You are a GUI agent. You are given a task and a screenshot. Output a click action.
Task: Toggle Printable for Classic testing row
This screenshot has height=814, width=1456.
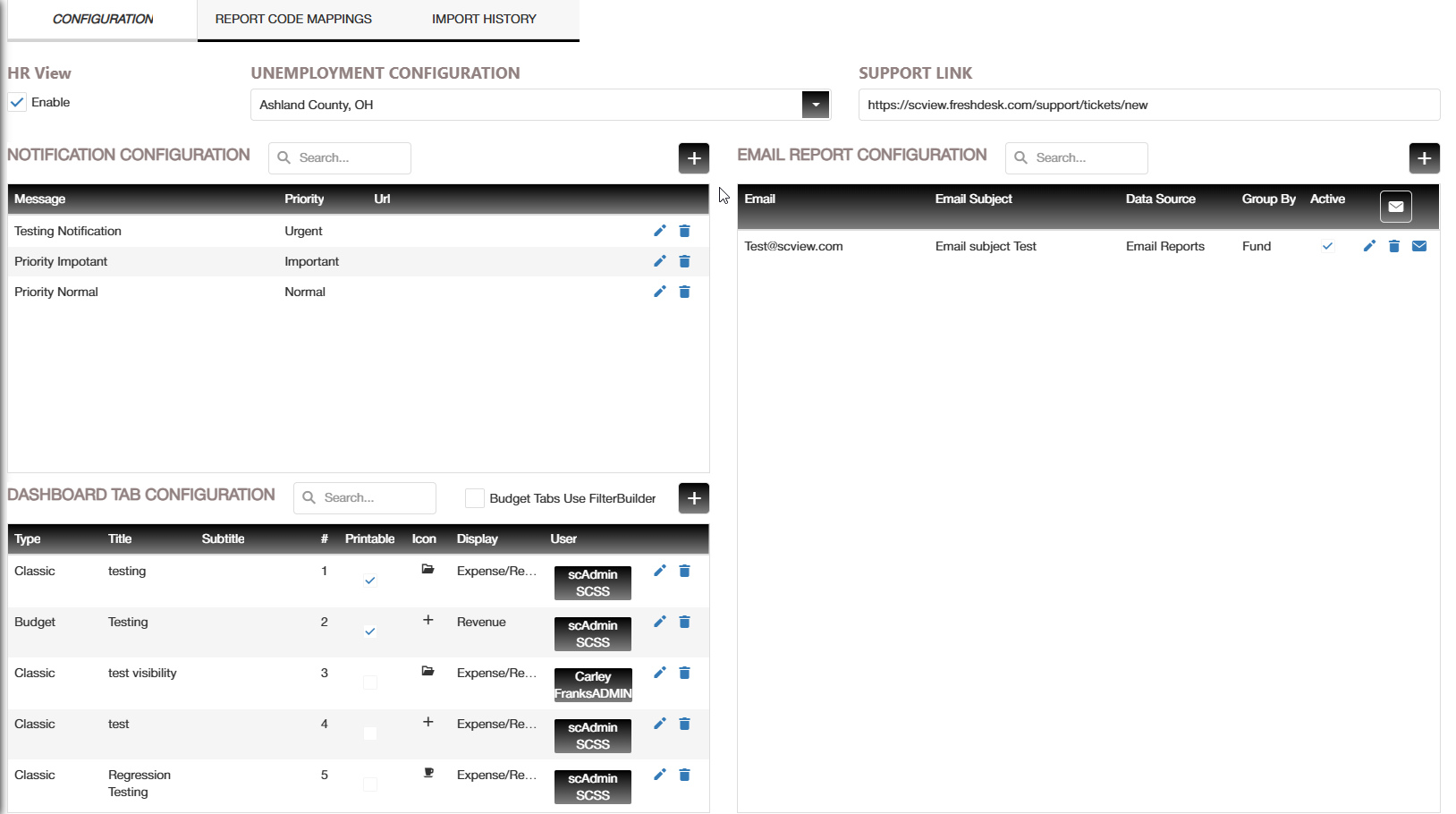pyautogui.click(x=370, y=581)
